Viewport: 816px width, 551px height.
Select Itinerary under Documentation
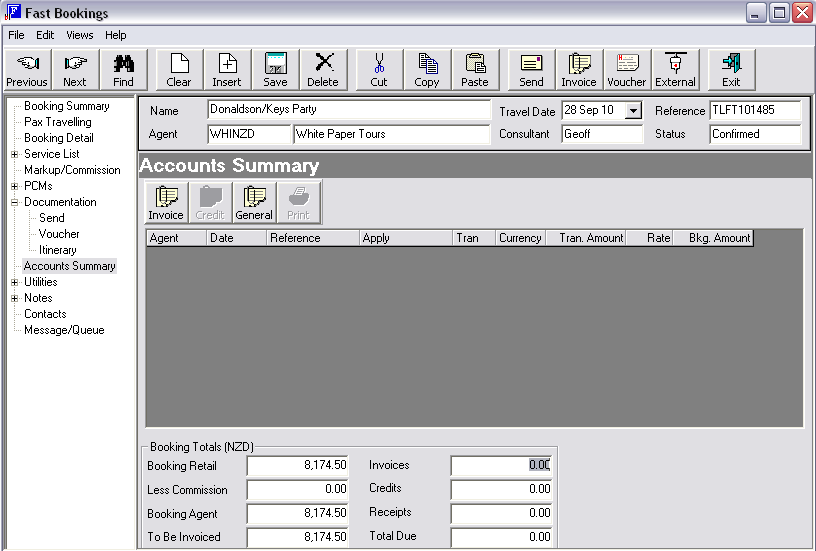[58, 250]
